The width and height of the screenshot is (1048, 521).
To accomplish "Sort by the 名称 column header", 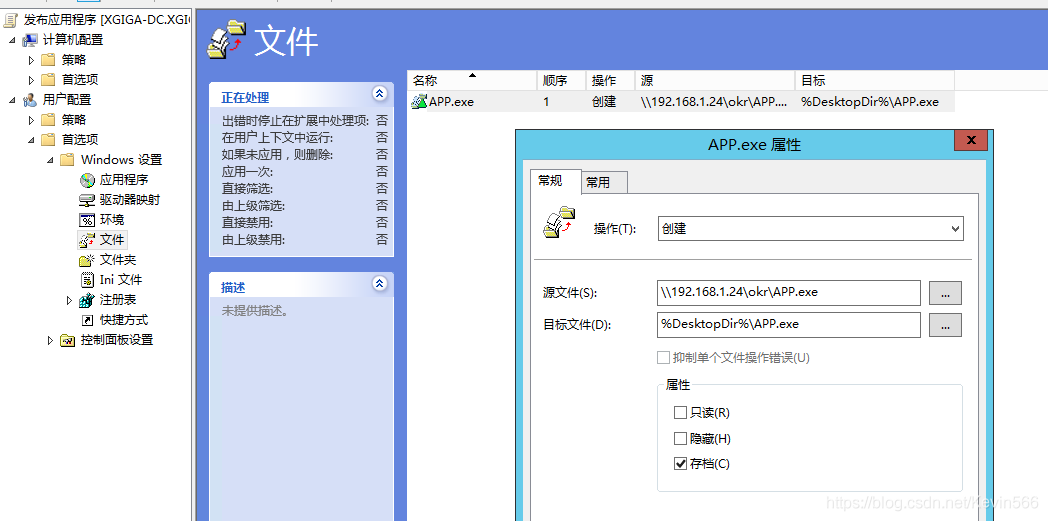I will [x=472, y=81].
